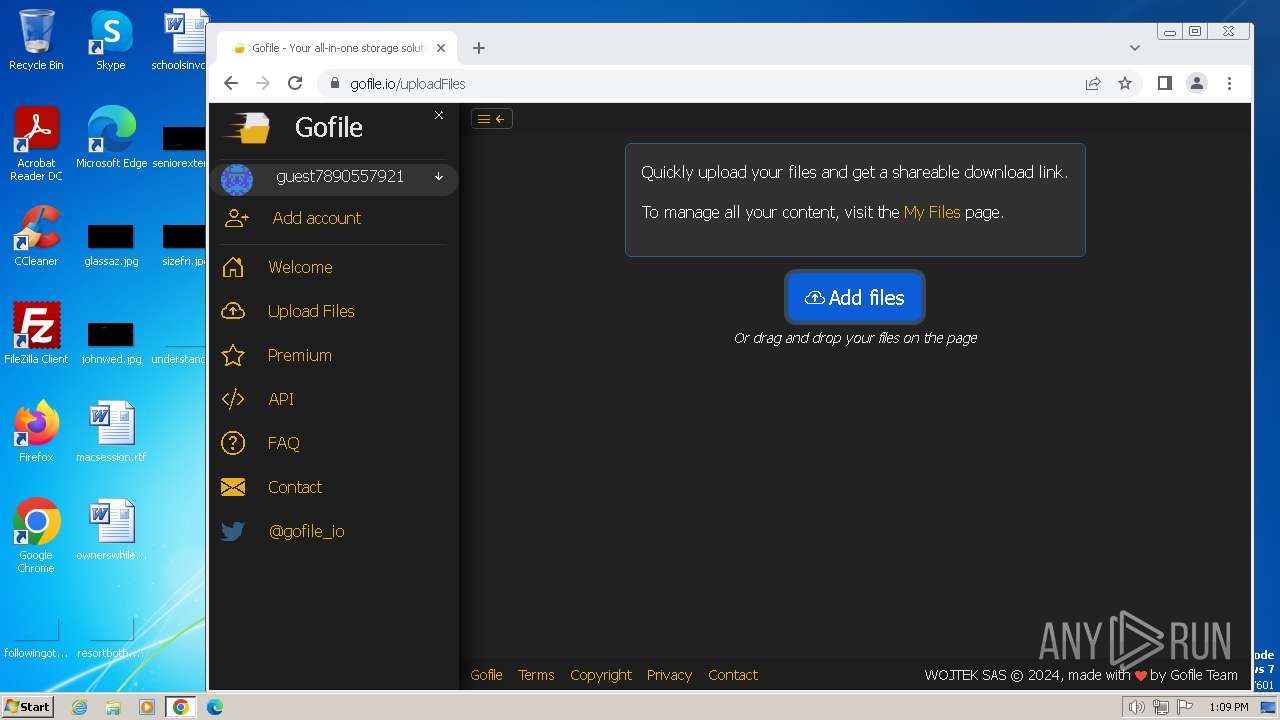Reload the Gofile page
Image resolution: width=1280 pixels, height=720 pixels.
(295, 84)
